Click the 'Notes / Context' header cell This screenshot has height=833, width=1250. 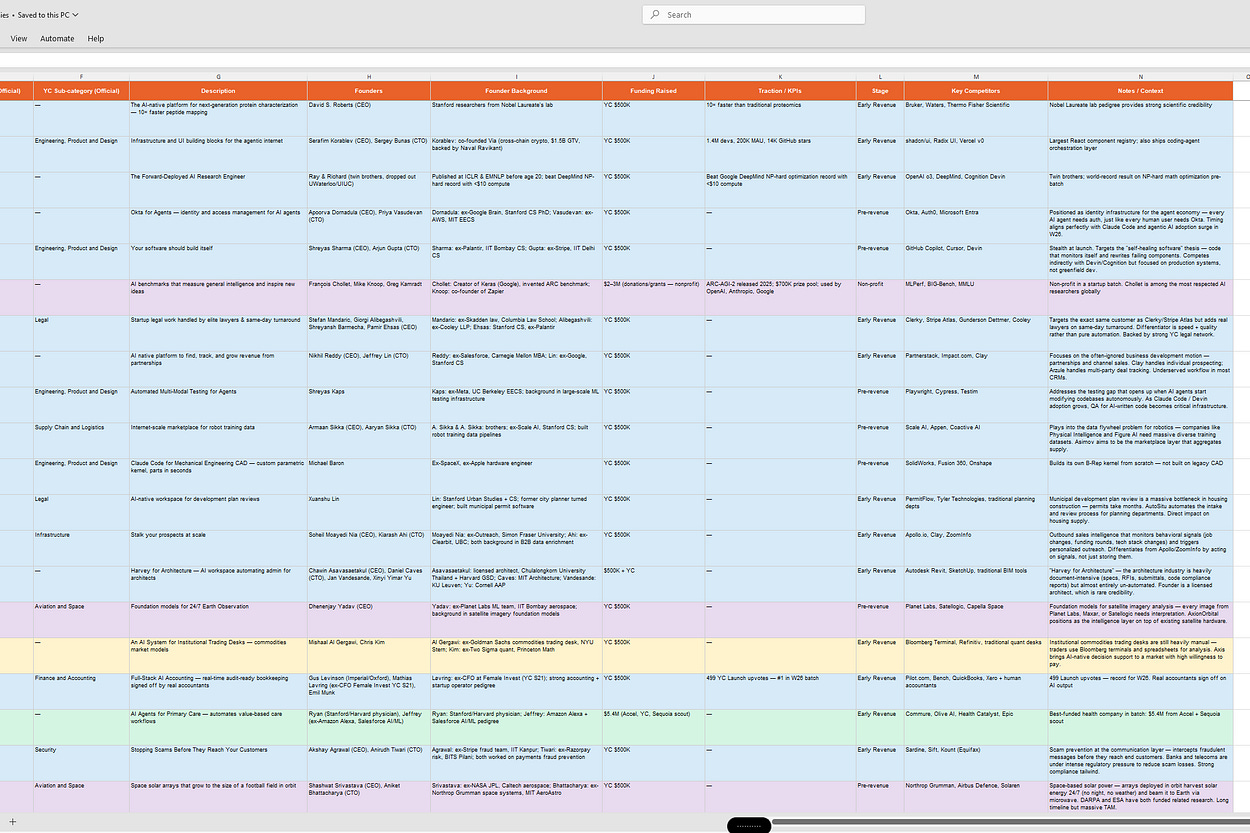click(1140, 91)
